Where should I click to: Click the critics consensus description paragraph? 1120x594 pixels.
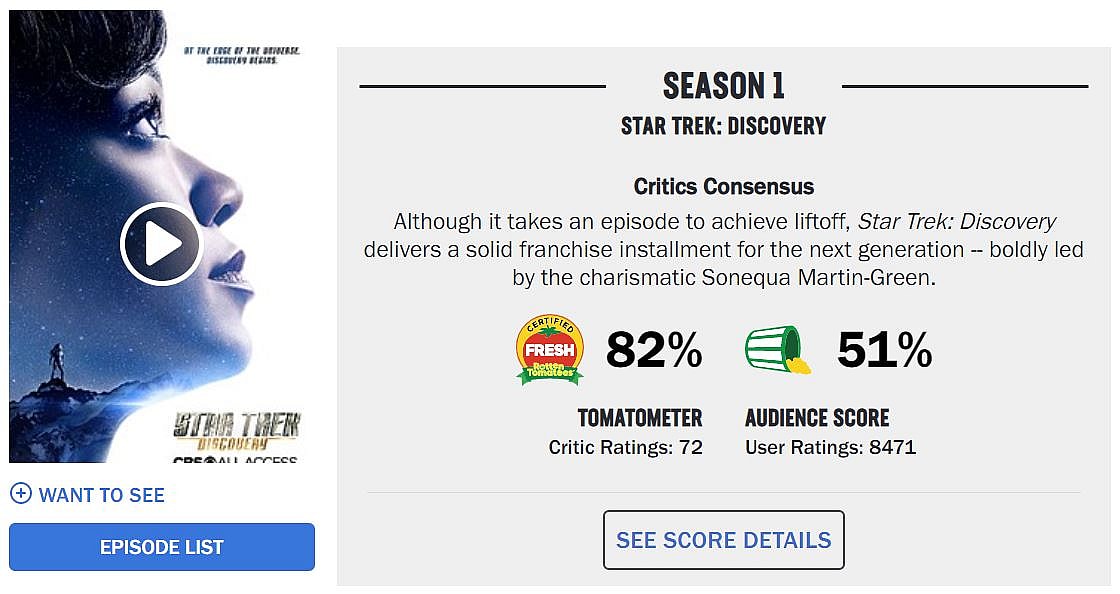click(724, 250)
